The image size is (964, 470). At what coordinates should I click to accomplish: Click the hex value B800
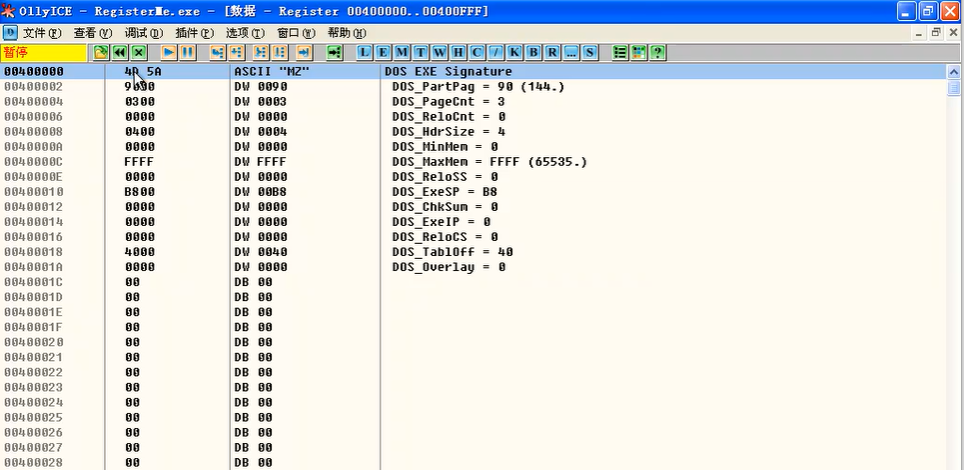click(x=140, y=192)
